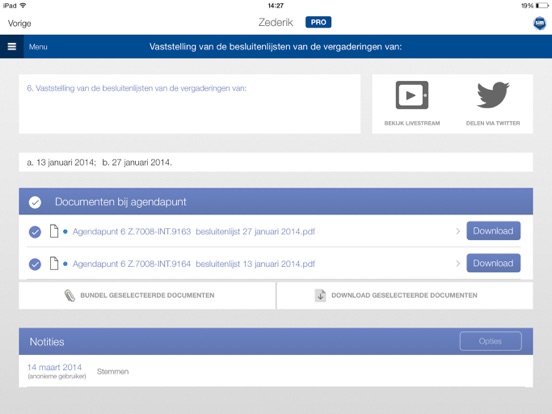Open agenda item 6 Vaststelling link
552x414 pixels.
coord(137,88)
